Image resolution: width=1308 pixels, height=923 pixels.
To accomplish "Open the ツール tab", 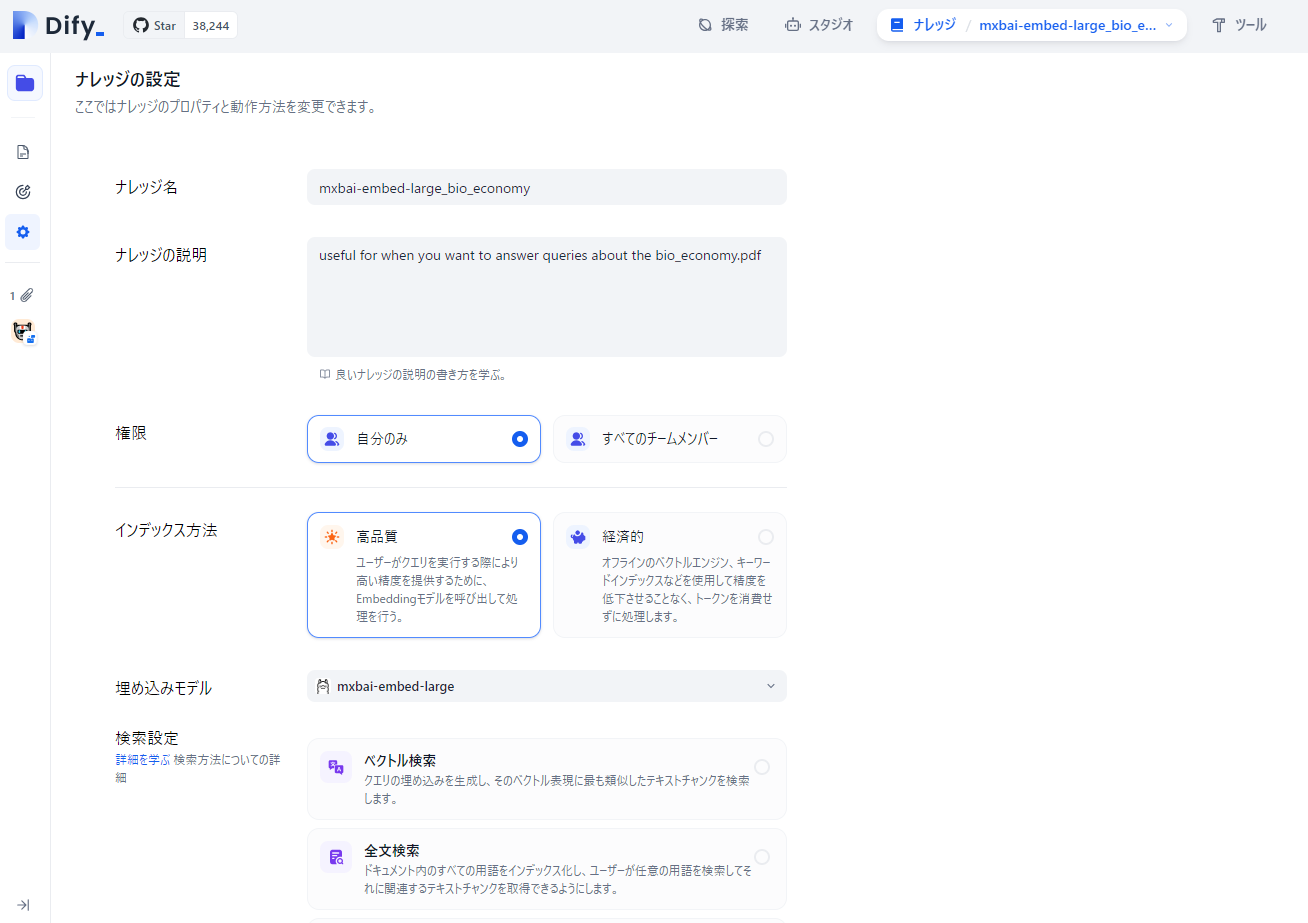I will click(x=1239, y=25).
